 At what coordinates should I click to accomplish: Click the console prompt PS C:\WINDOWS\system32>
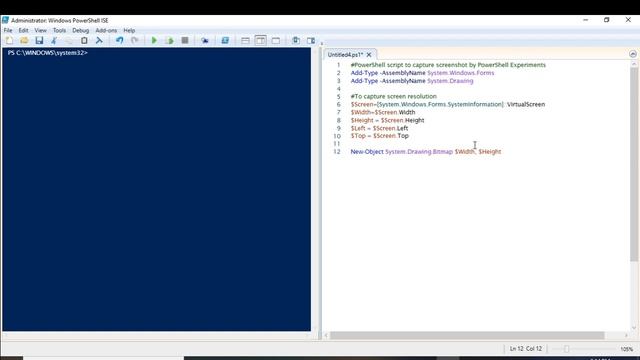[47, 53]
